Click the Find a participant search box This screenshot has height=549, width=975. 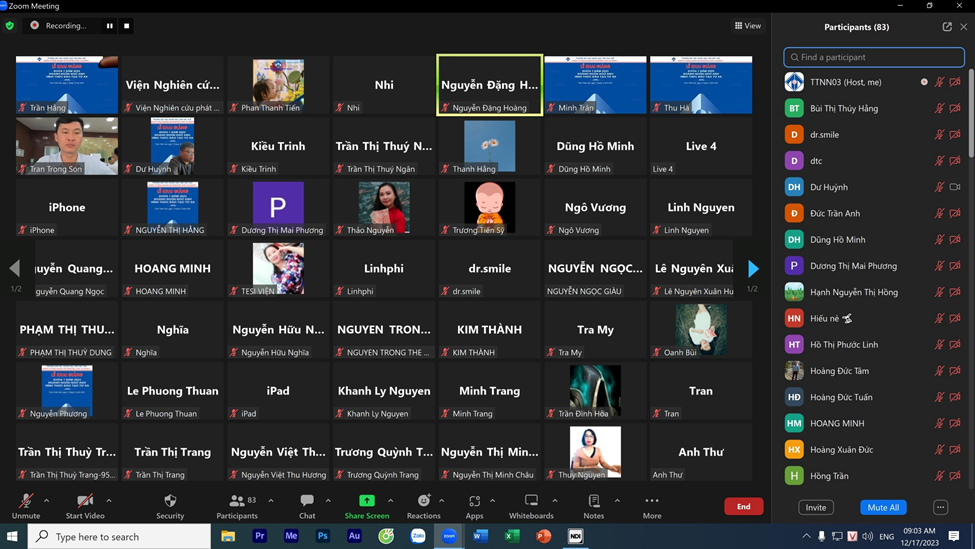874,57
